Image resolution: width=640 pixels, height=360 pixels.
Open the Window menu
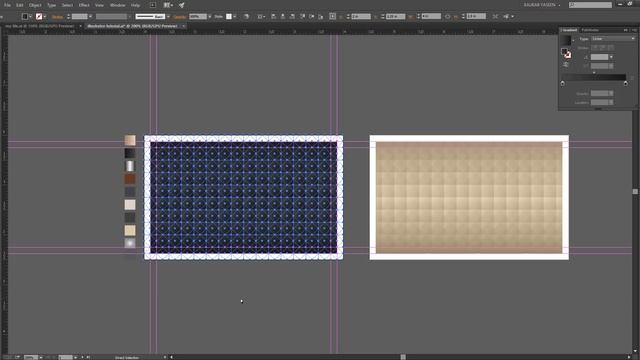point(118,5)
